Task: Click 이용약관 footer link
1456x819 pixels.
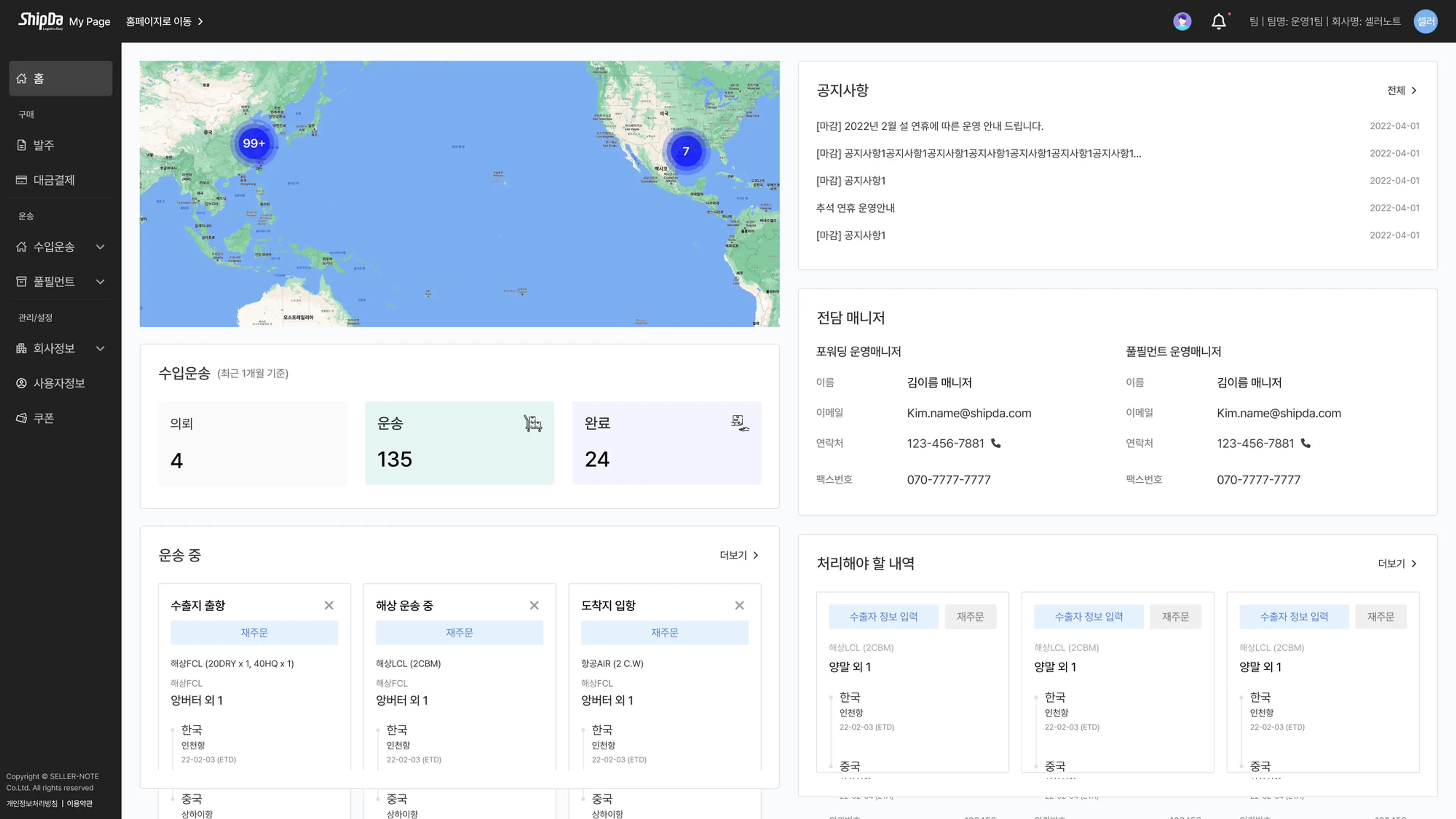Action: (x=80, y=803)
